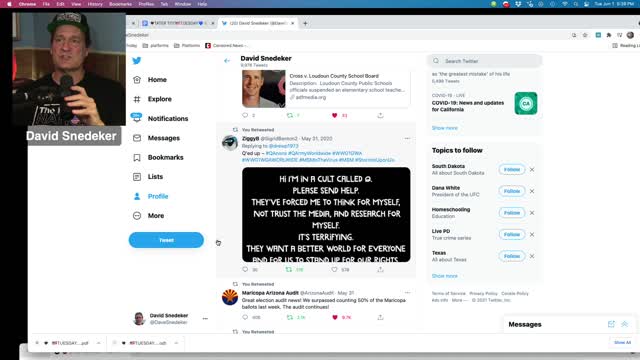Screen dimensions: 640x360
Task: Close the David Snedeker Twitter tab
Action: [x=292, y=23]
